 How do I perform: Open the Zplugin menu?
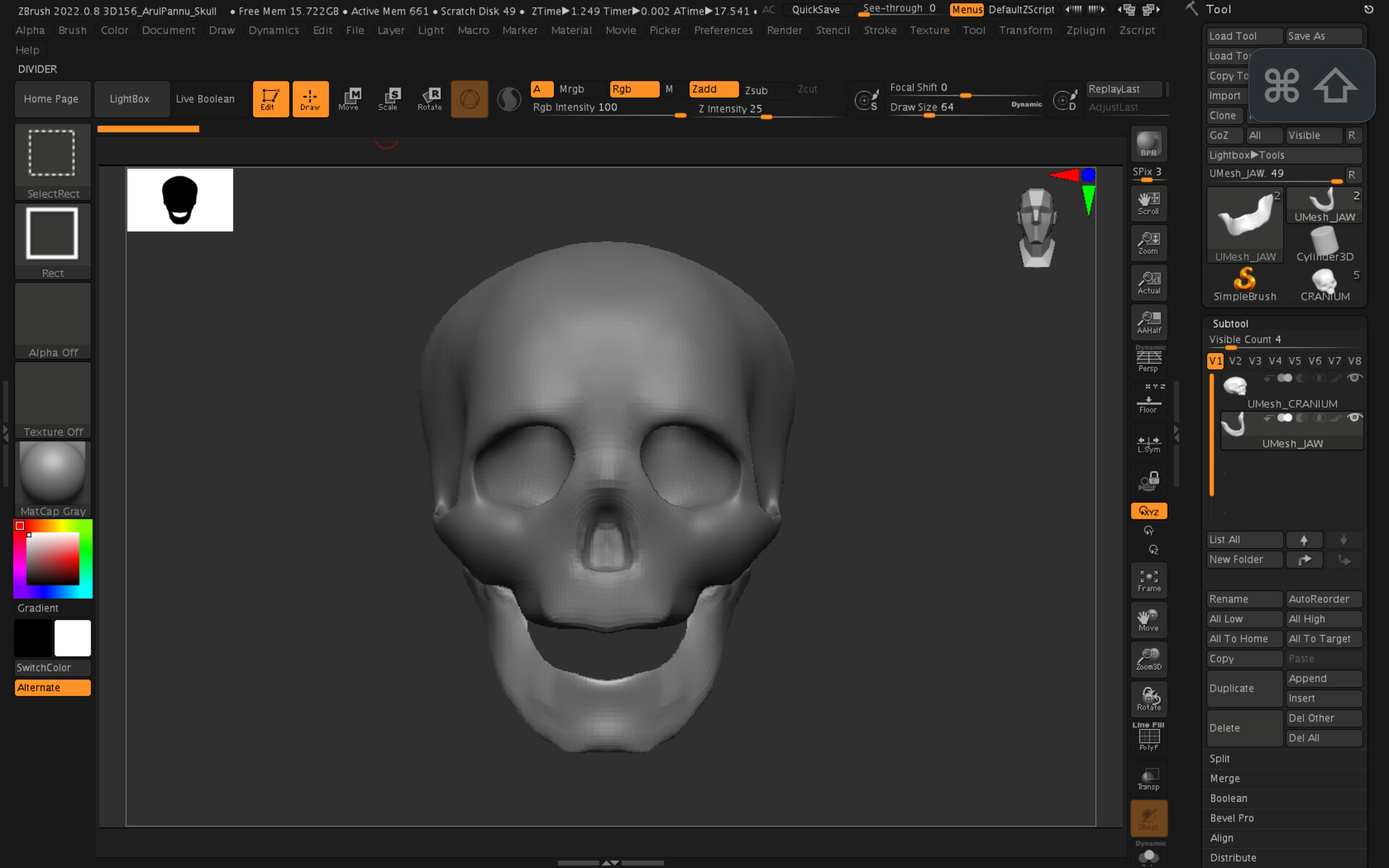[1085, 30]
